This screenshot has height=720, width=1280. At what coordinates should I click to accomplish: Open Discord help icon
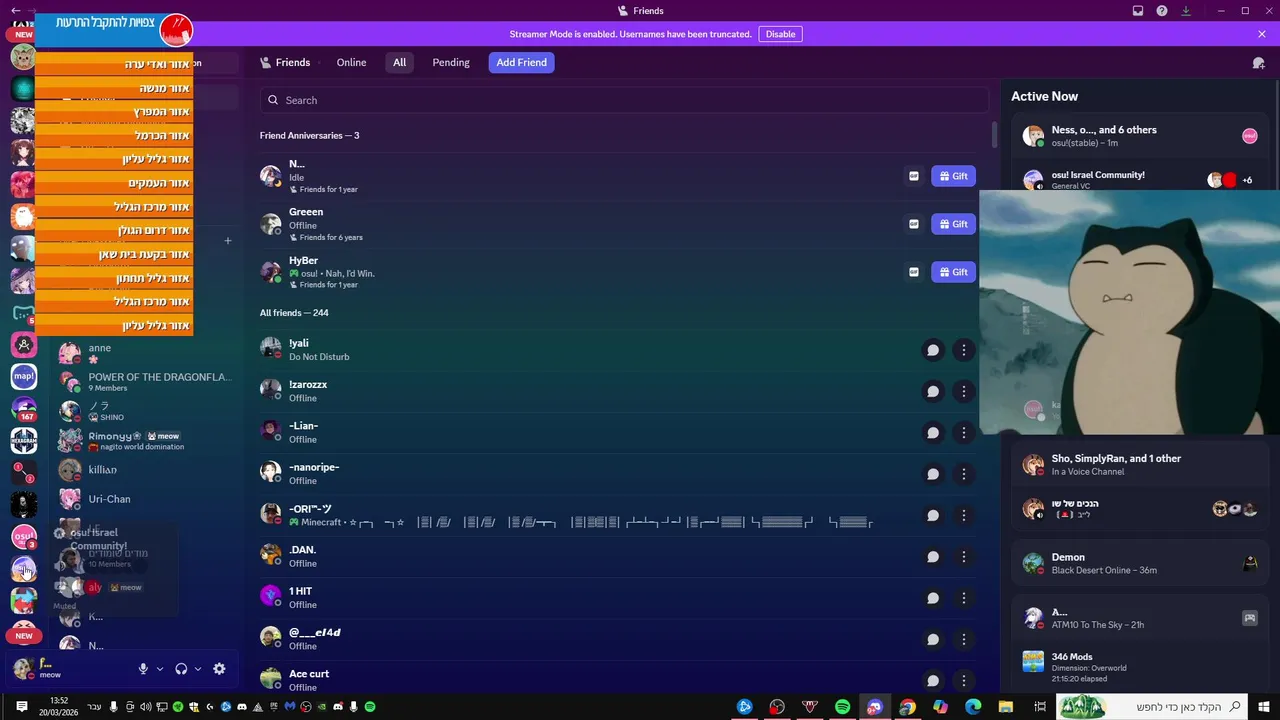pos(1162,11)
